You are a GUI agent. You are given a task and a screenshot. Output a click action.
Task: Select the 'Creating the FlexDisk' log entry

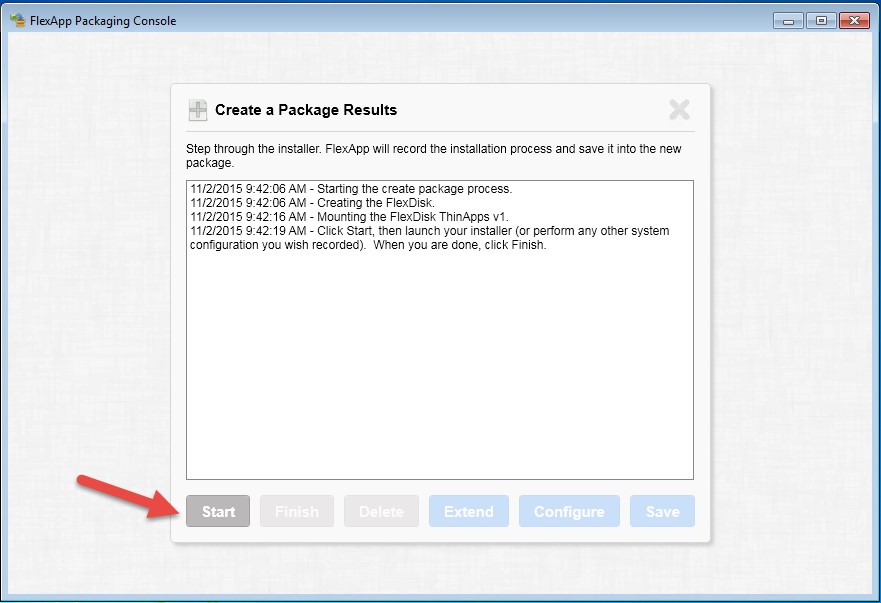(x=312, y=203)
